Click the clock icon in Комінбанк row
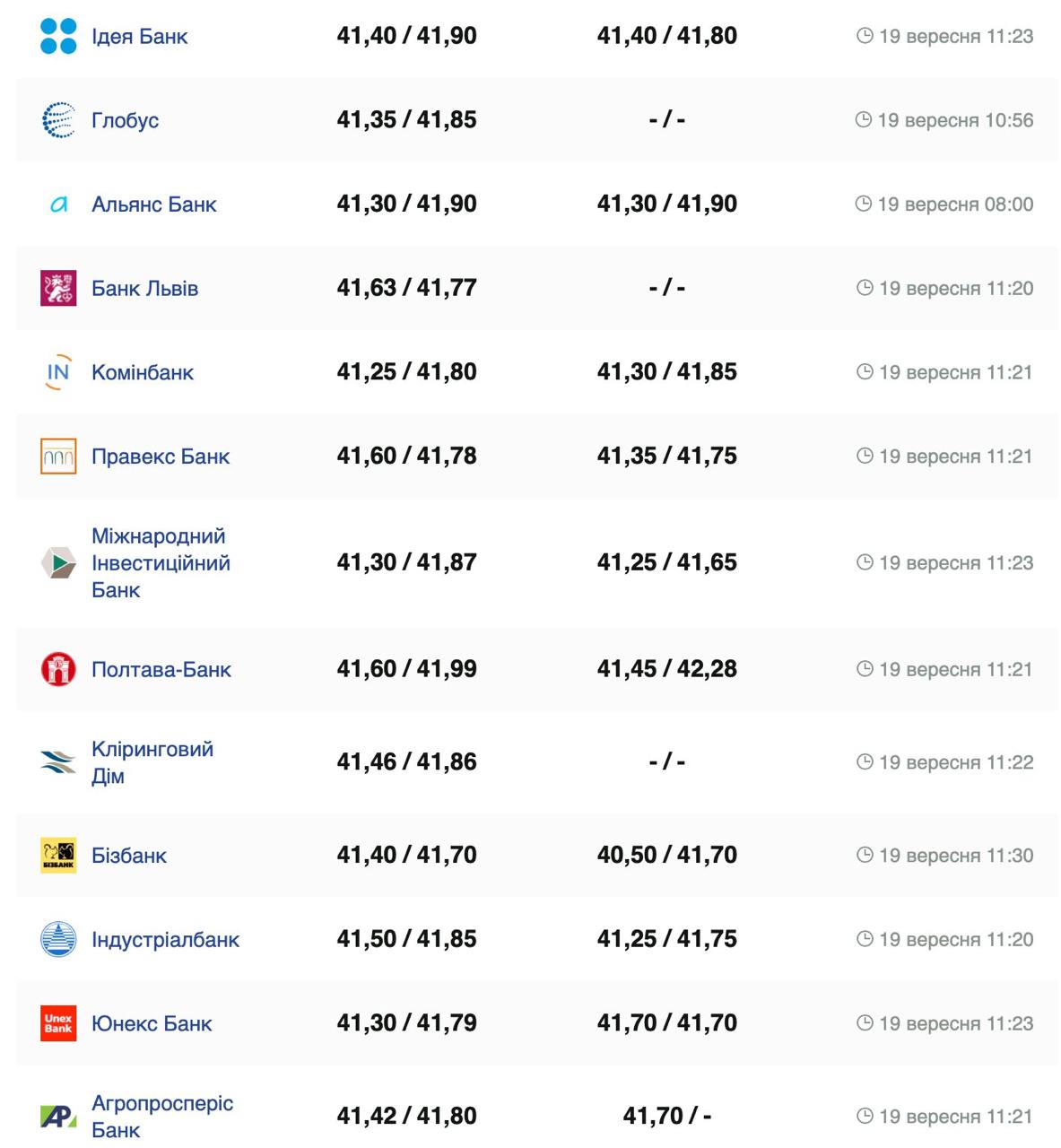1061x1148 pixels. click(865, 371)
